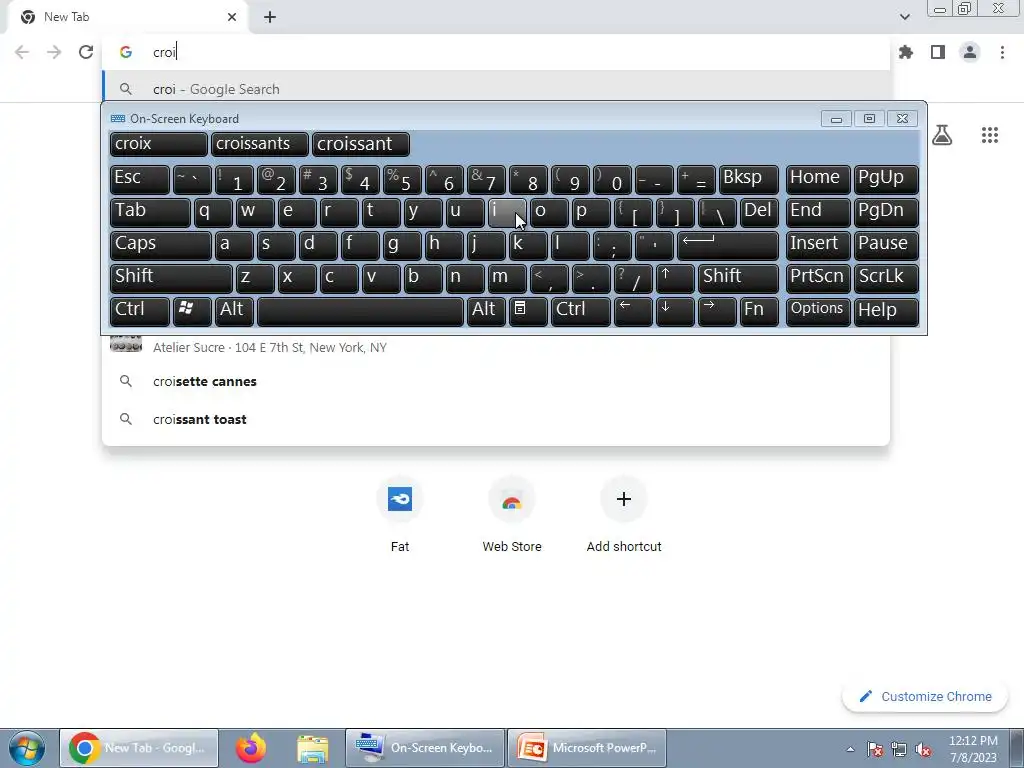Open On-Screen Keyboard Help
This screenshot has width=1024, height=768.
pyautogui.click(x=886, y=311)
